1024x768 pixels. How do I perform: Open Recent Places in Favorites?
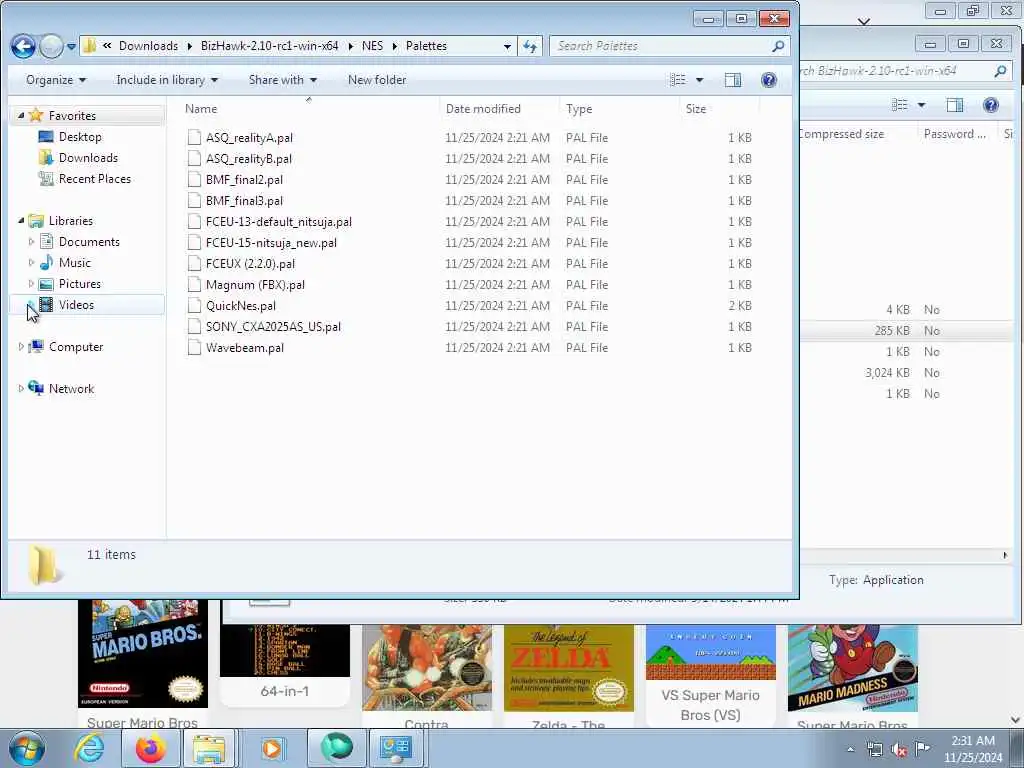point(95,178)
